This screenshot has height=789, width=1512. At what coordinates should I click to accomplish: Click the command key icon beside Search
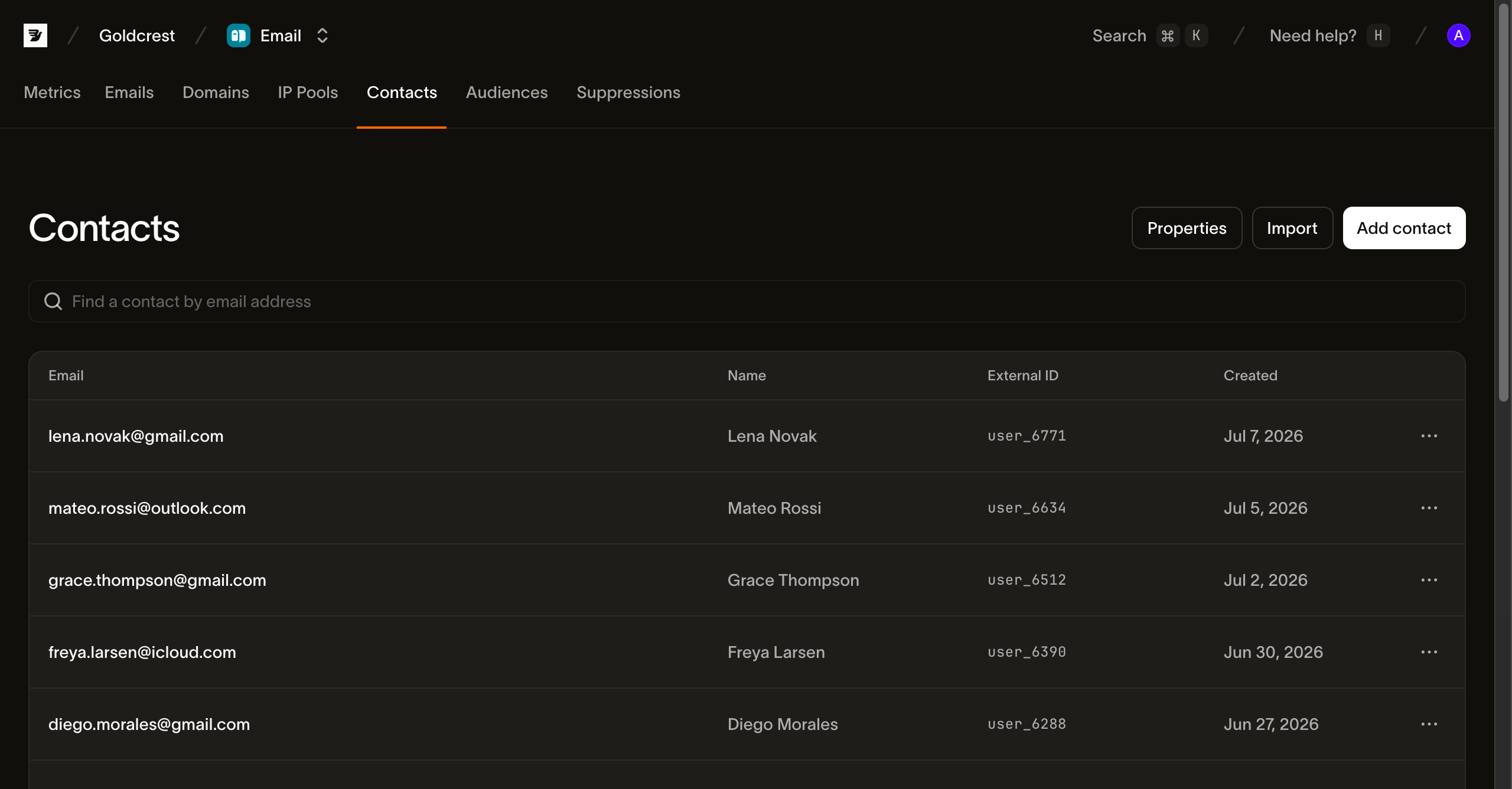(1168, 35)
